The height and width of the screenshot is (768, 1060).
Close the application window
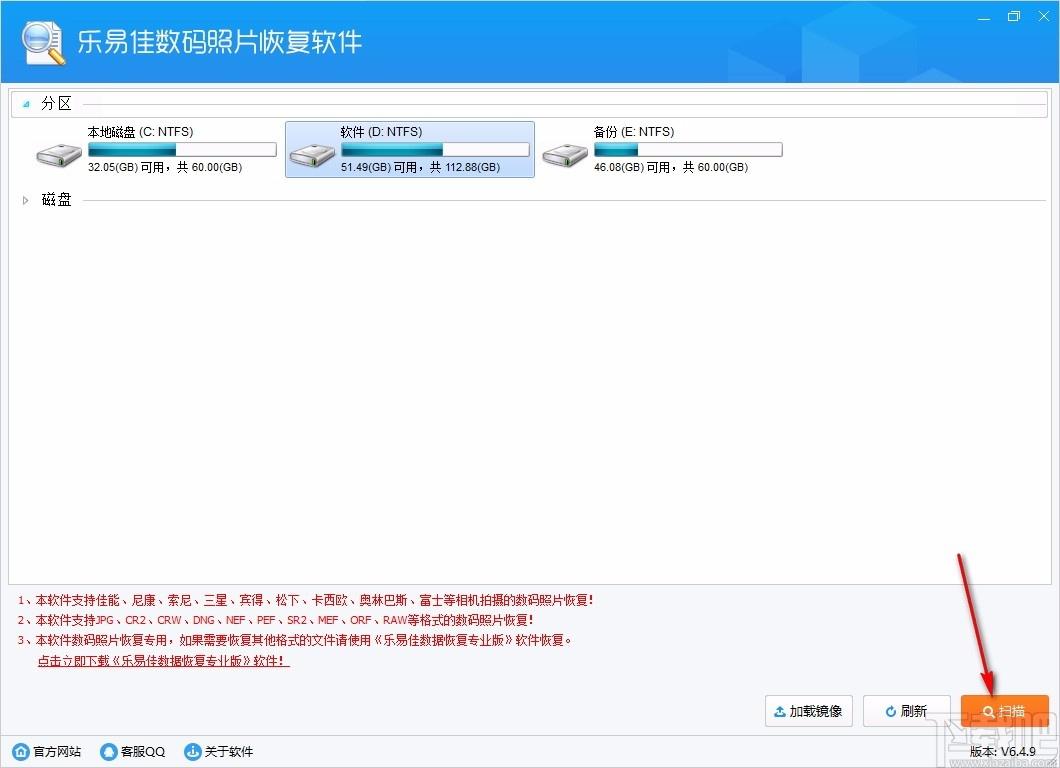[1044, 16]
